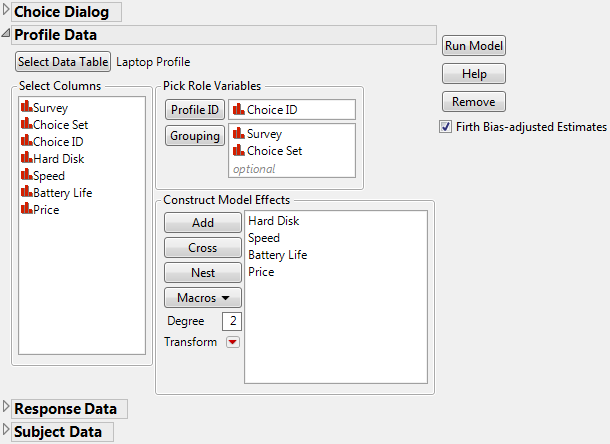Expand the Subject Data section

[x=6, y=431]
